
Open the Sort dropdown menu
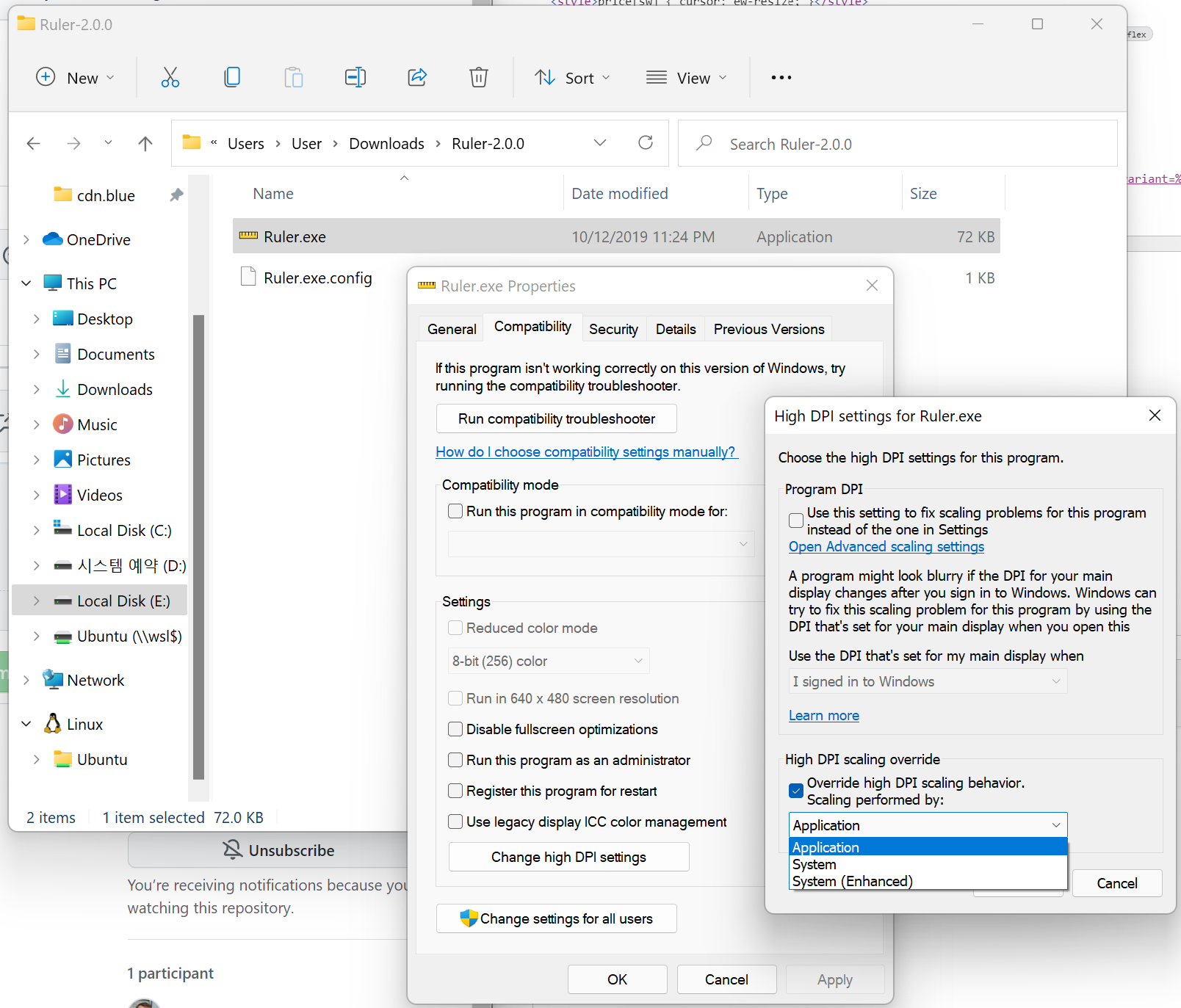(573, 77)
